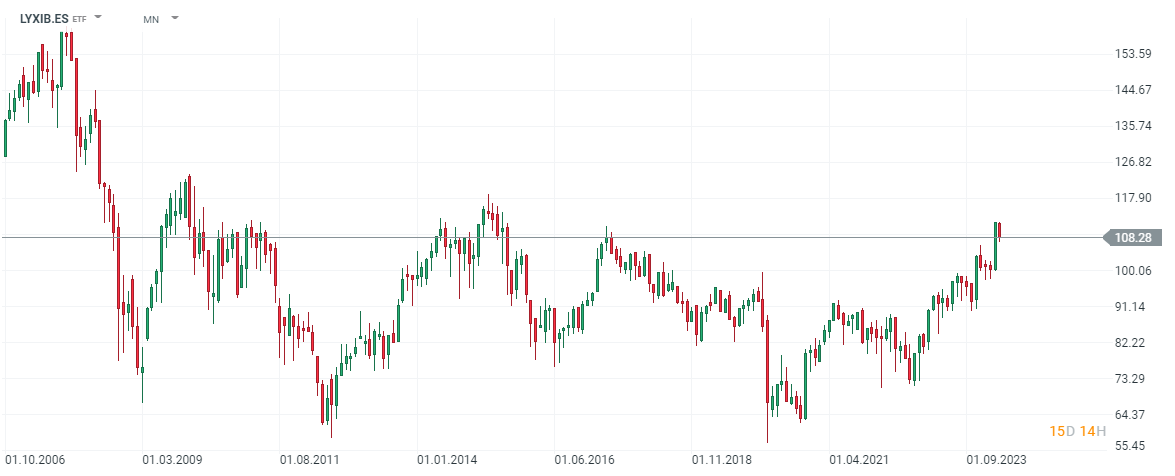Image resolution: width=1175 pixels, height=476 pixels.
Task: Select the 100.06 price level label
Action: (x=1134, y=270)
